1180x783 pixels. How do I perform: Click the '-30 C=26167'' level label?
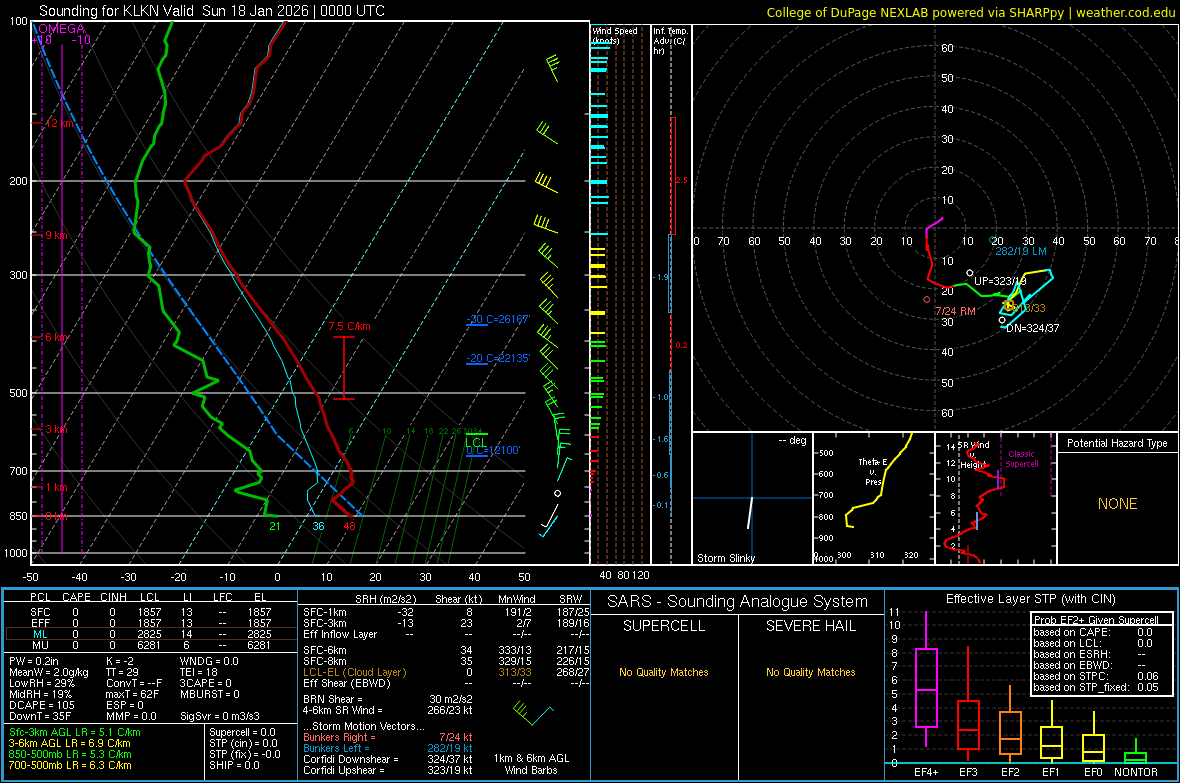click(x=498, y=319)
